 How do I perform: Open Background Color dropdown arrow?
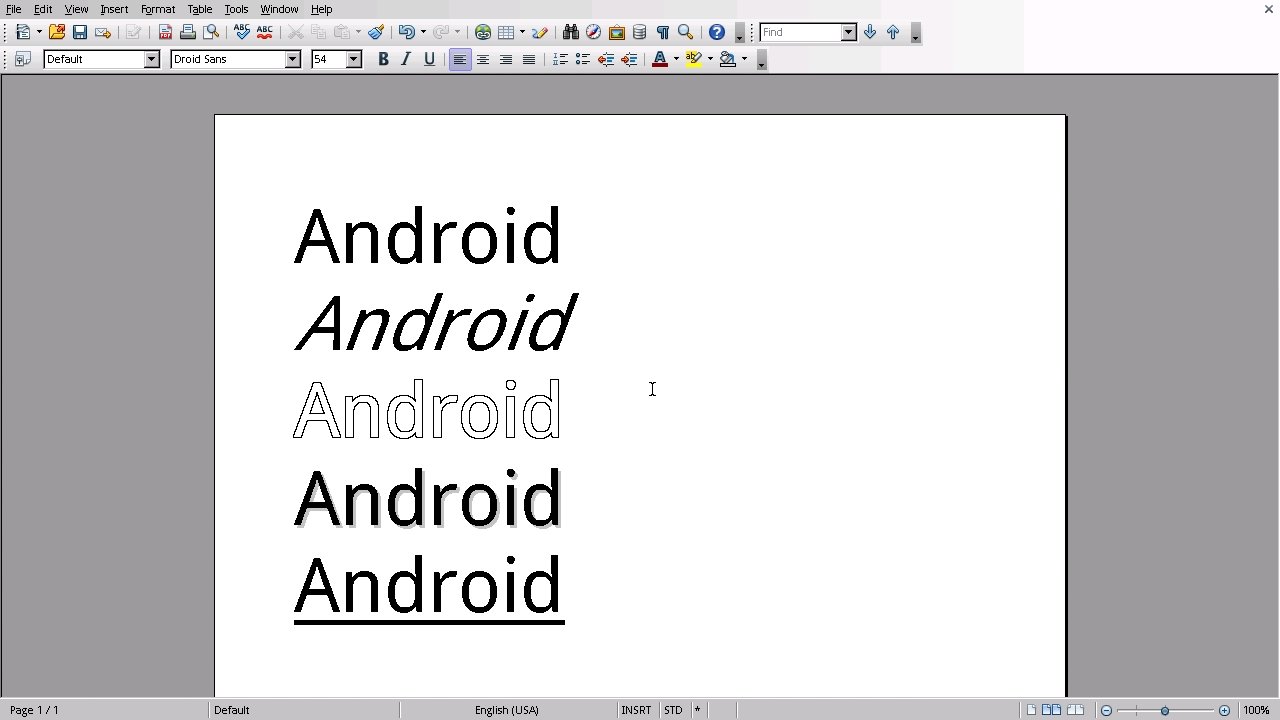tap(744, 59)
